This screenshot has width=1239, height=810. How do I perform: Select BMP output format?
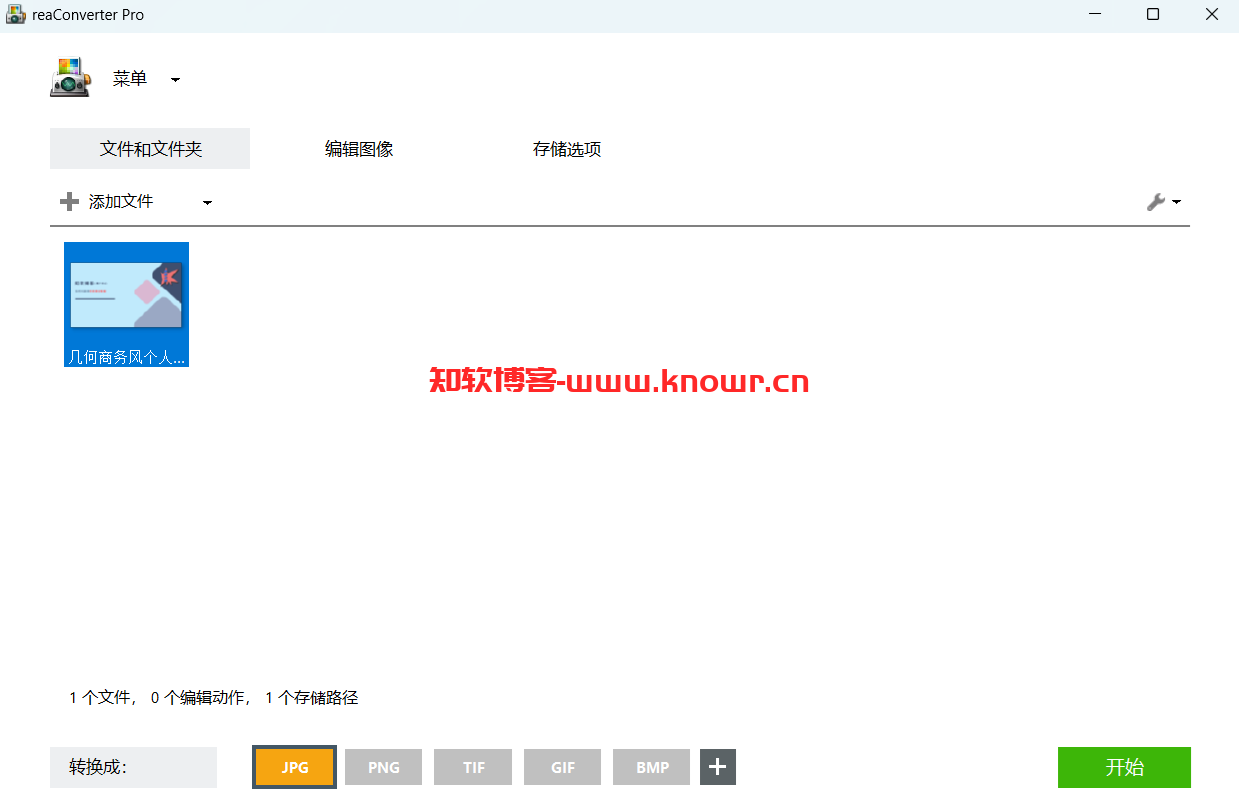tap(652, 767)
